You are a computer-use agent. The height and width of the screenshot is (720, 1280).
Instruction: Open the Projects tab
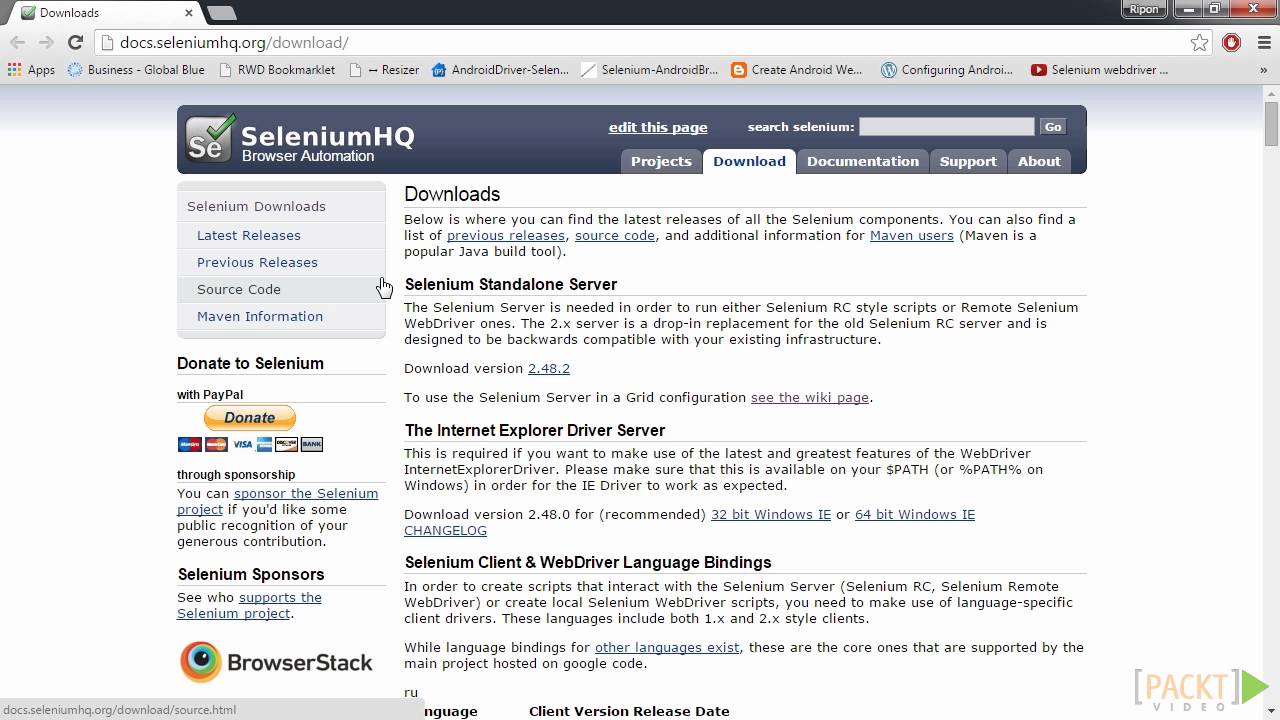click(661, 161)
